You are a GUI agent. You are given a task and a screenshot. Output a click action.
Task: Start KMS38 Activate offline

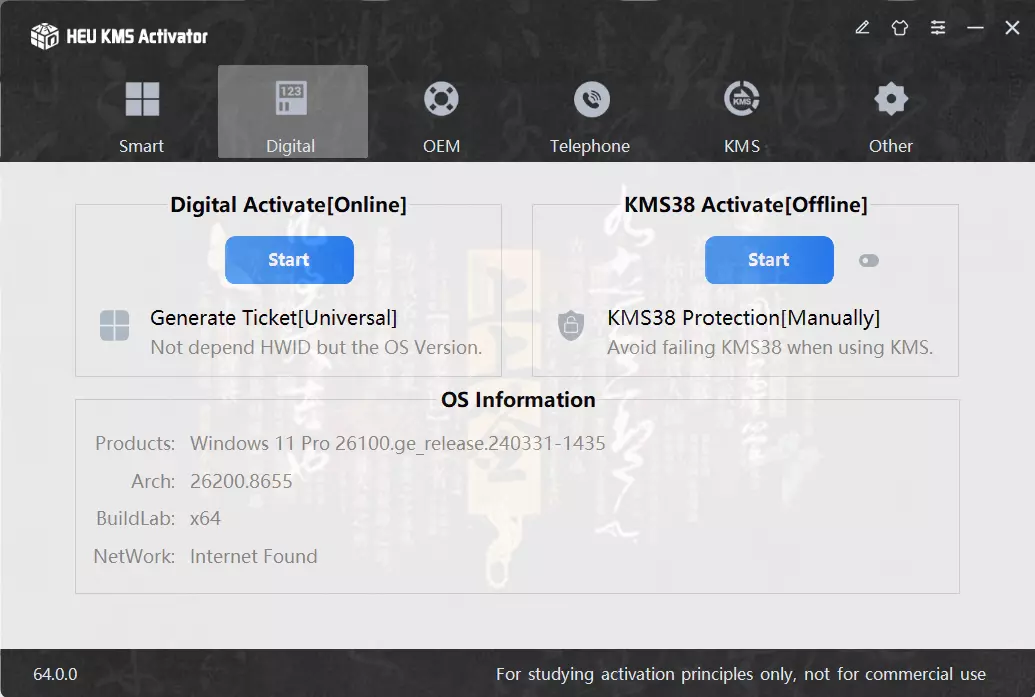(x=769, y=260)
